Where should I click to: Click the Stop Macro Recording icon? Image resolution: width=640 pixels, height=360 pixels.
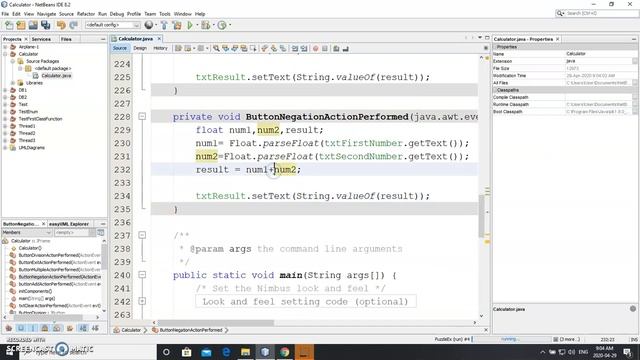pos(325,49)
